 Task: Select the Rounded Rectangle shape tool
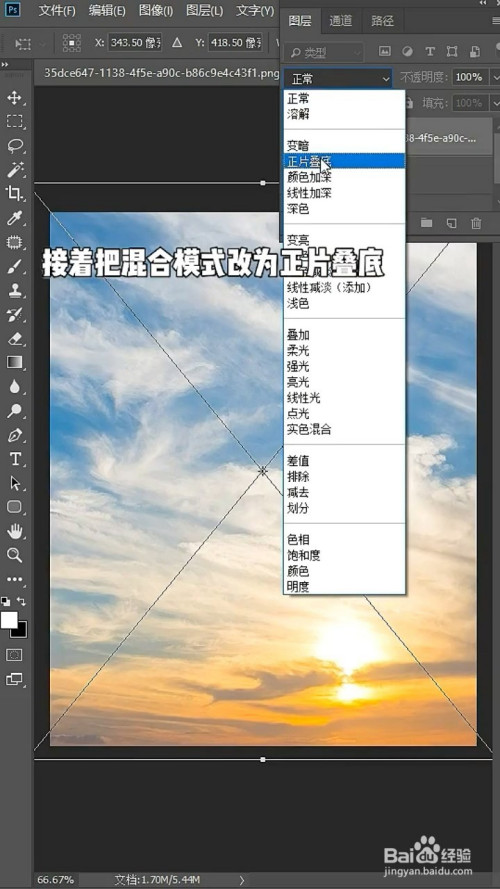pos(14,507)
